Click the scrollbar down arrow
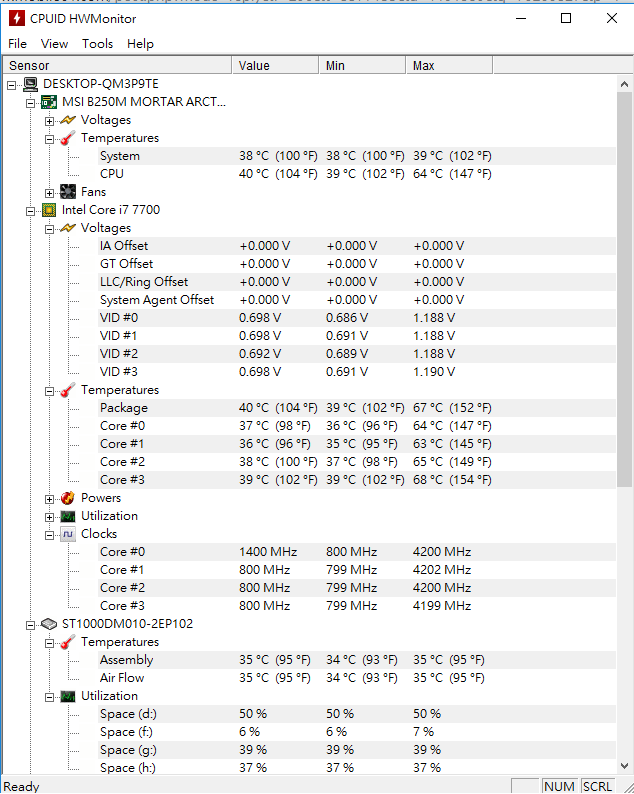 tap(624, 766)
